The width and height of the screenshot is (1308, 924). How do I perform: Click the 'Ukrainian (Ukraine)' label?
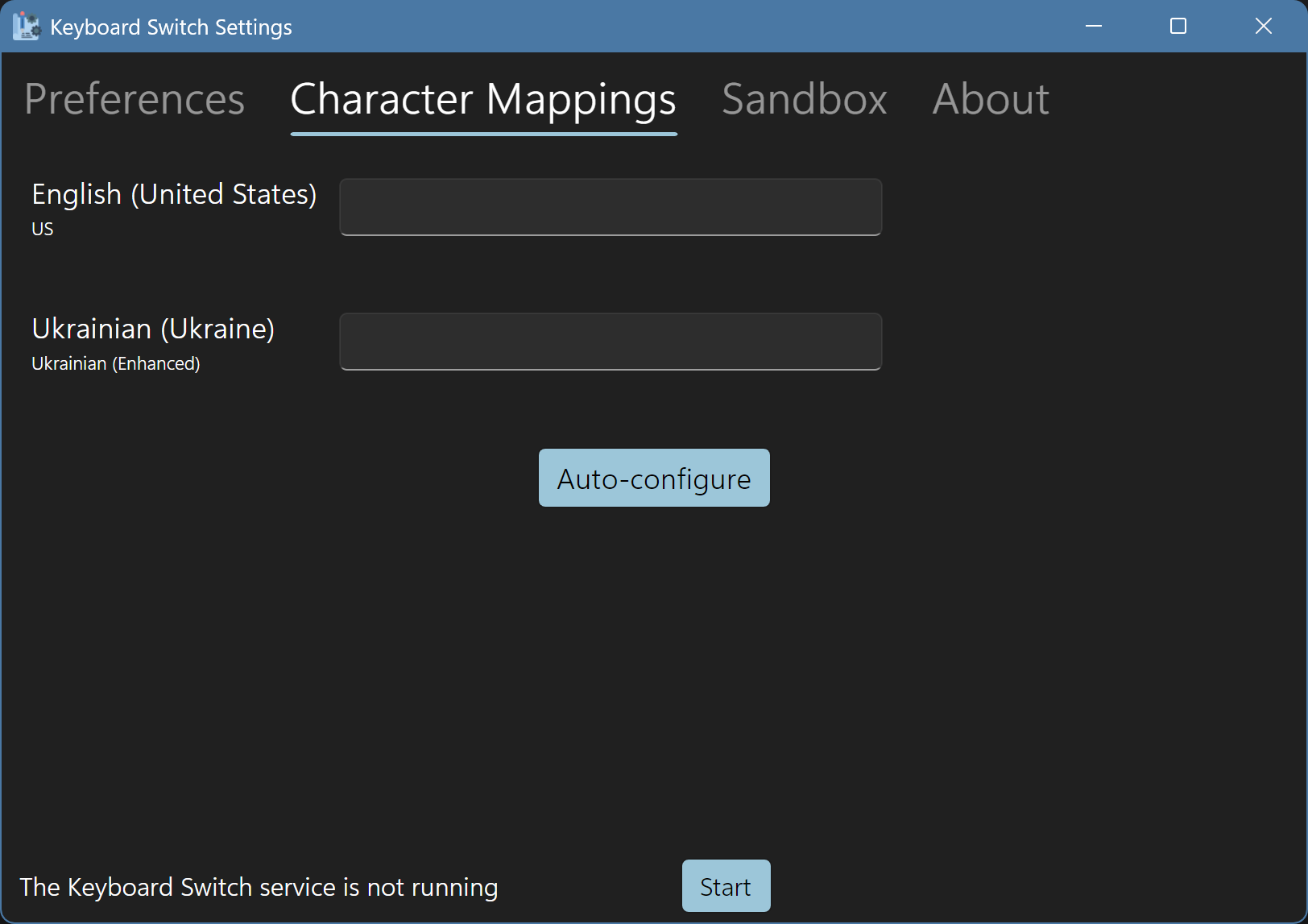point(153,329)
